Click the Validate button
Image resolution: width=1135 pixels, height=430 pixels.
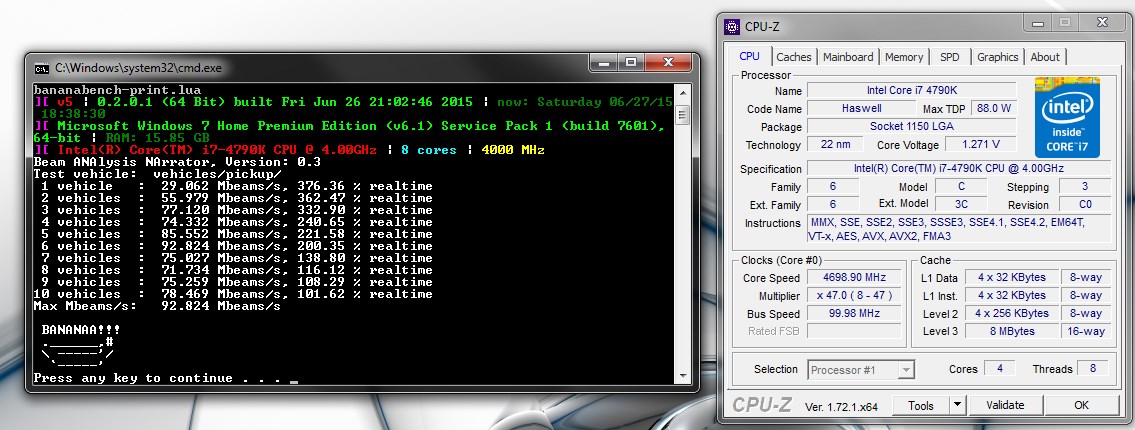click(1005, 405)
